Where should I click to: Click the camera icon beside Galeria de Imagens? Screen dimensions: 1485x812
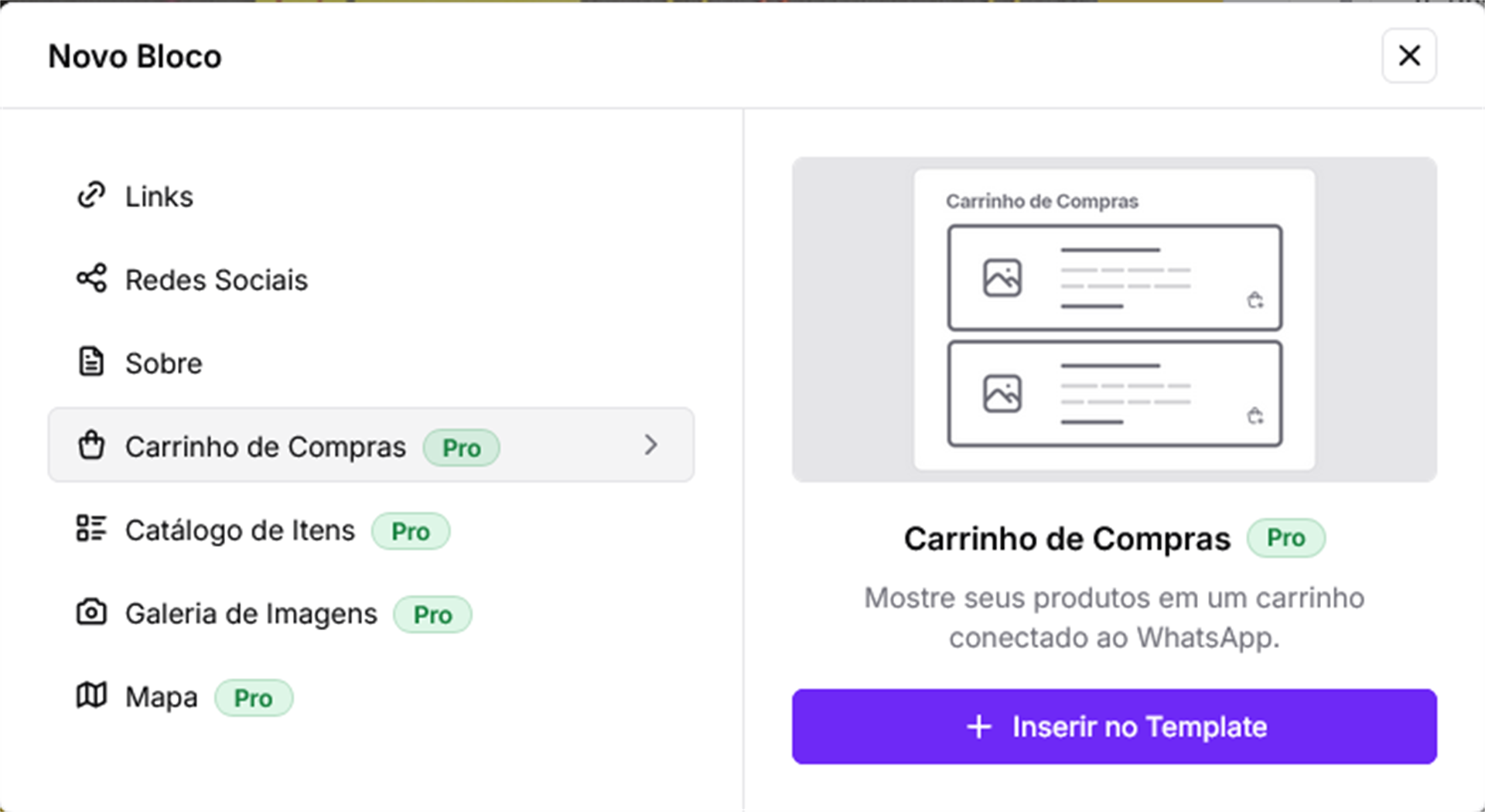click(91, 612)
